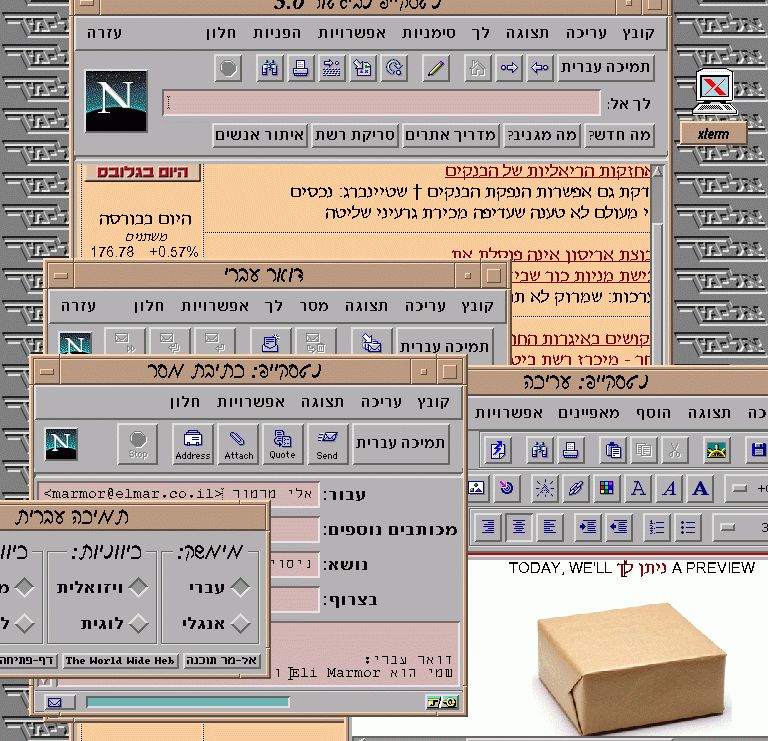The height and width of the screenshot is (741, 768).
Task: Click the Forward message icon in mail window
Action: [124, 342]
